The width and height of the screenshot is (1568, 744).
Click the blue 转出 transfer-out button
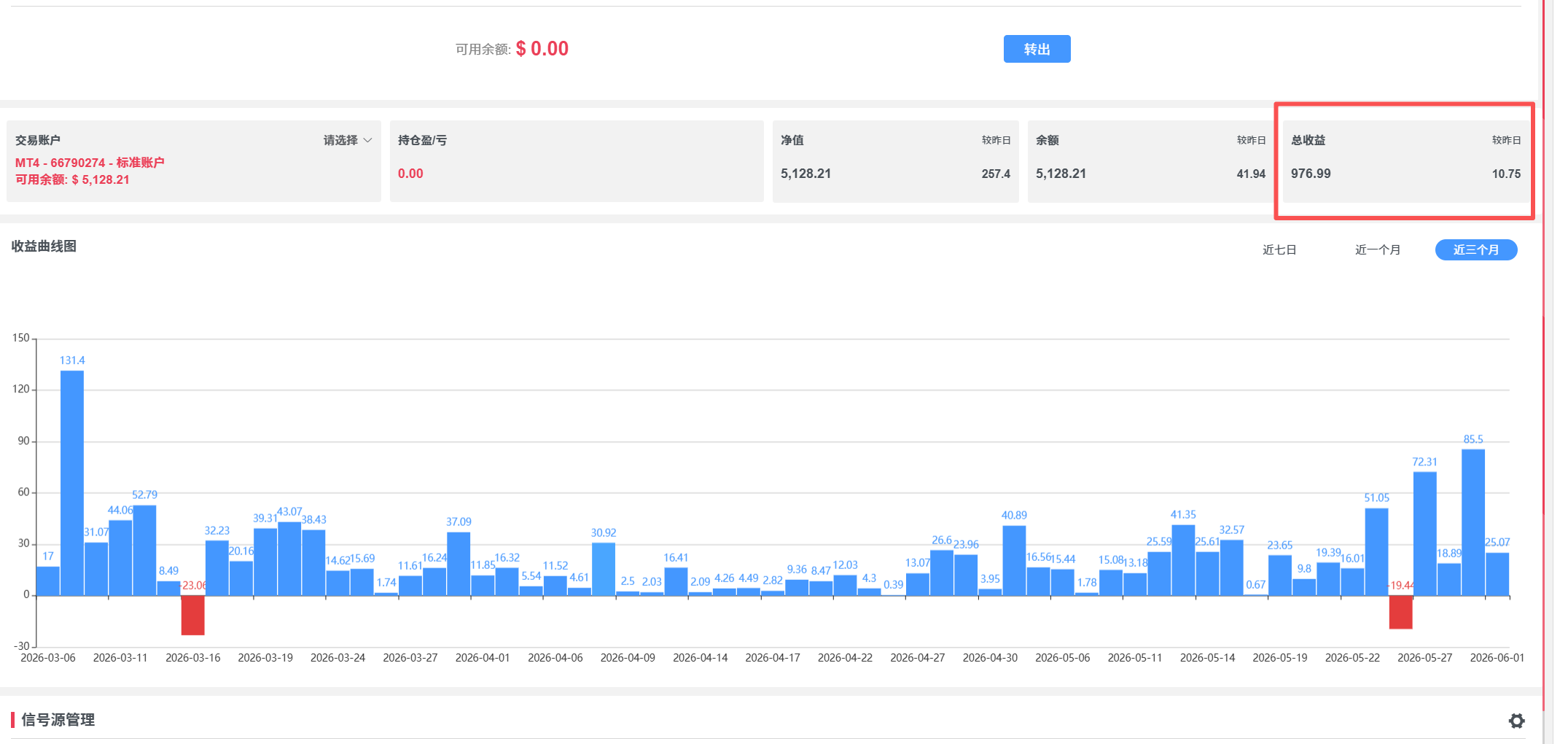pos(1037,49)
